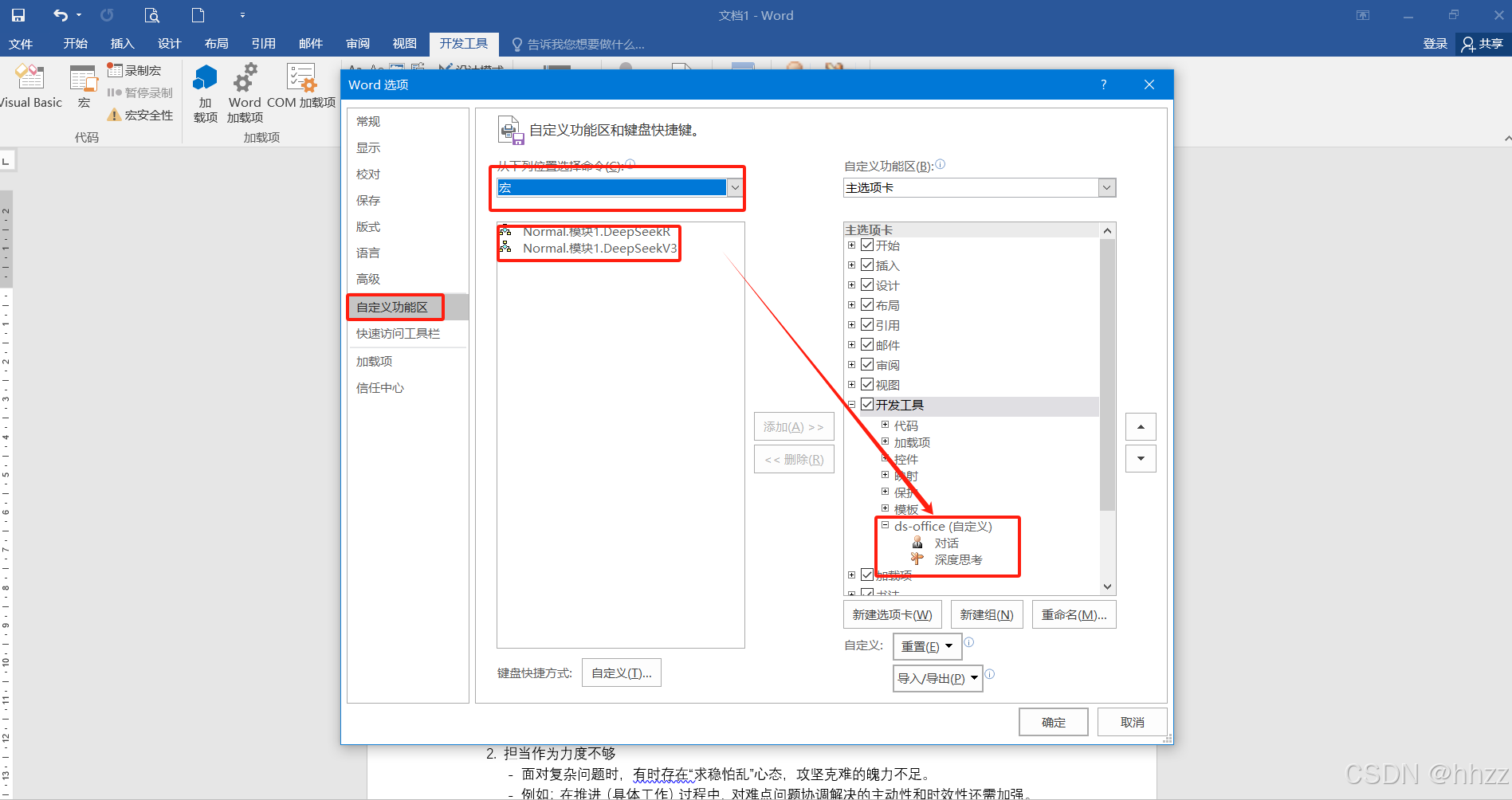Expand the 视图 tree node
This screenshot has height=800, width=1512.
(x=851, y=385)
